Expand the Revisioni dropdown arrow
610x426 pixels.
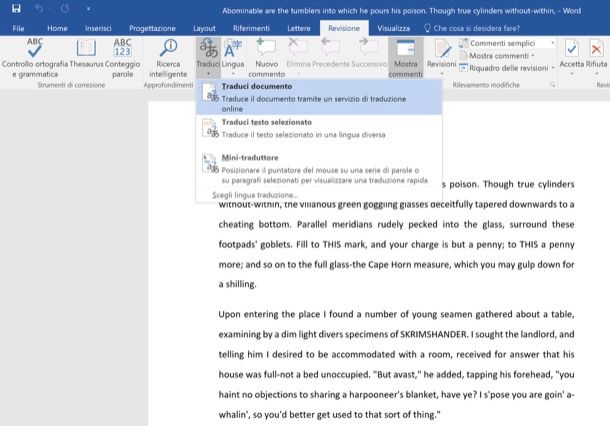[442, 74]
